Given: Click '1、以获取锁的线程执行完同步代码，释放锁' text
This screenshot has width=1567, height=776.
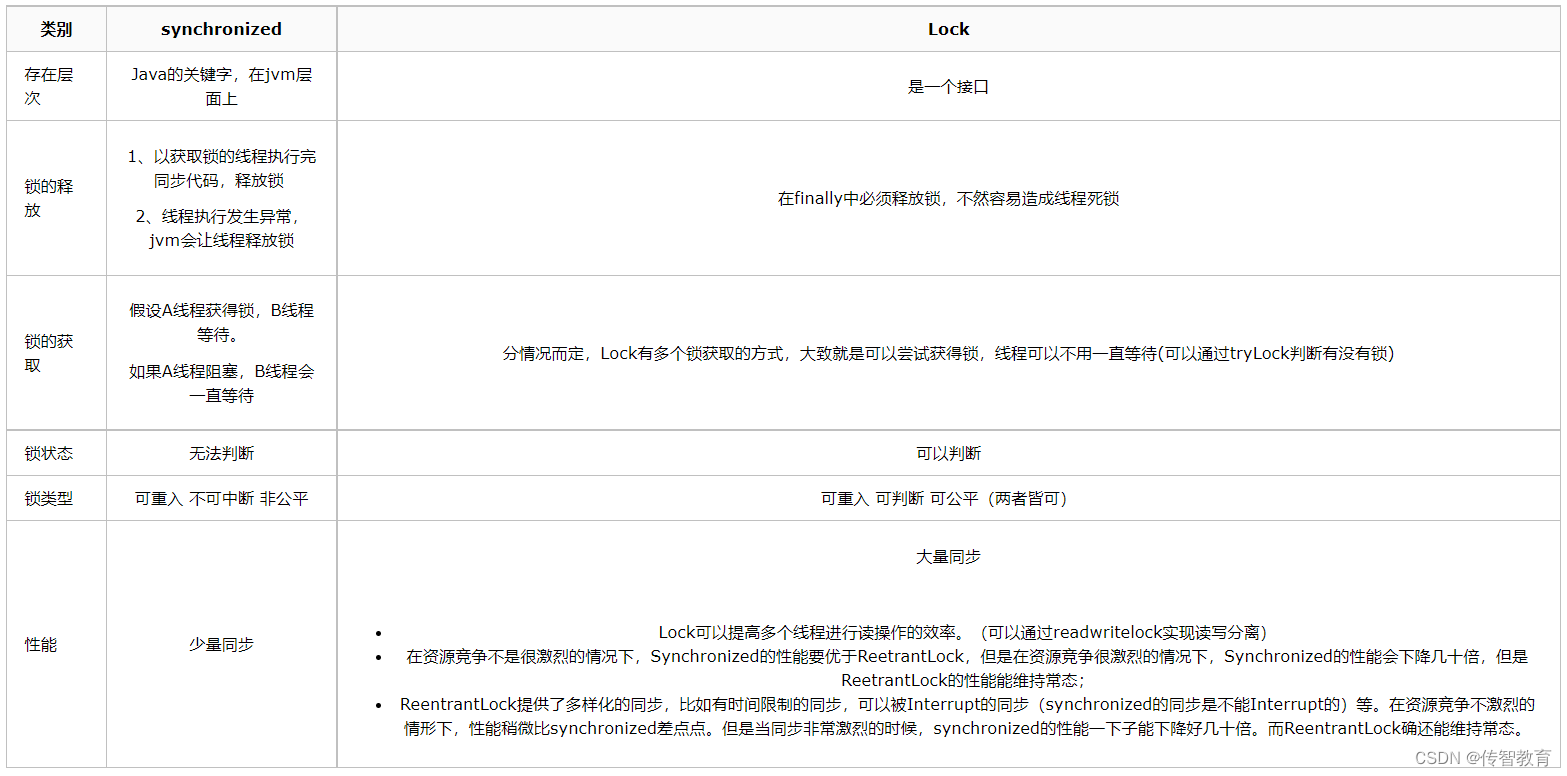Looking at the screenshot, I should coord(221,169).
